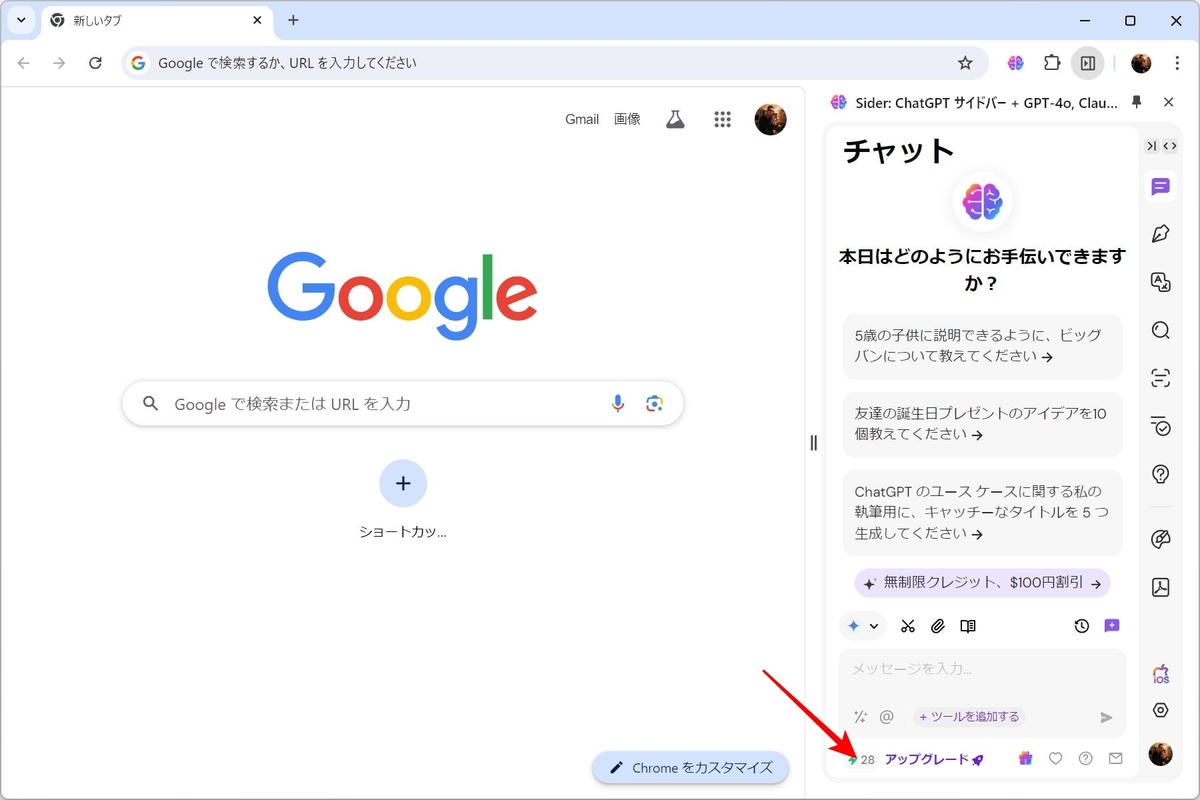Click the Google account avatar on page
Viewport: 1200px width, 800px height.
pos(770,119)
